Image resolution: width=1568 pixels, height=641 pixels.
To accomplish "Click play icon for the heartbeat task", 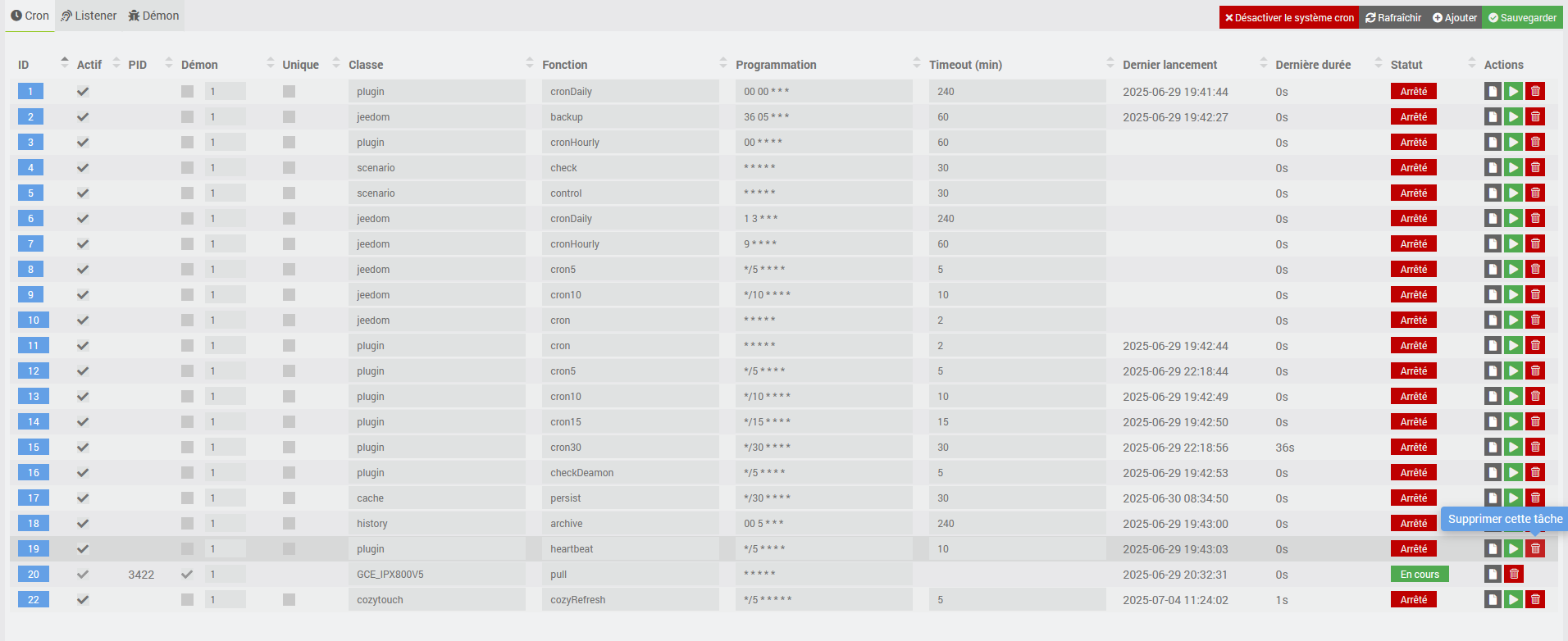I will [1514, 549].
